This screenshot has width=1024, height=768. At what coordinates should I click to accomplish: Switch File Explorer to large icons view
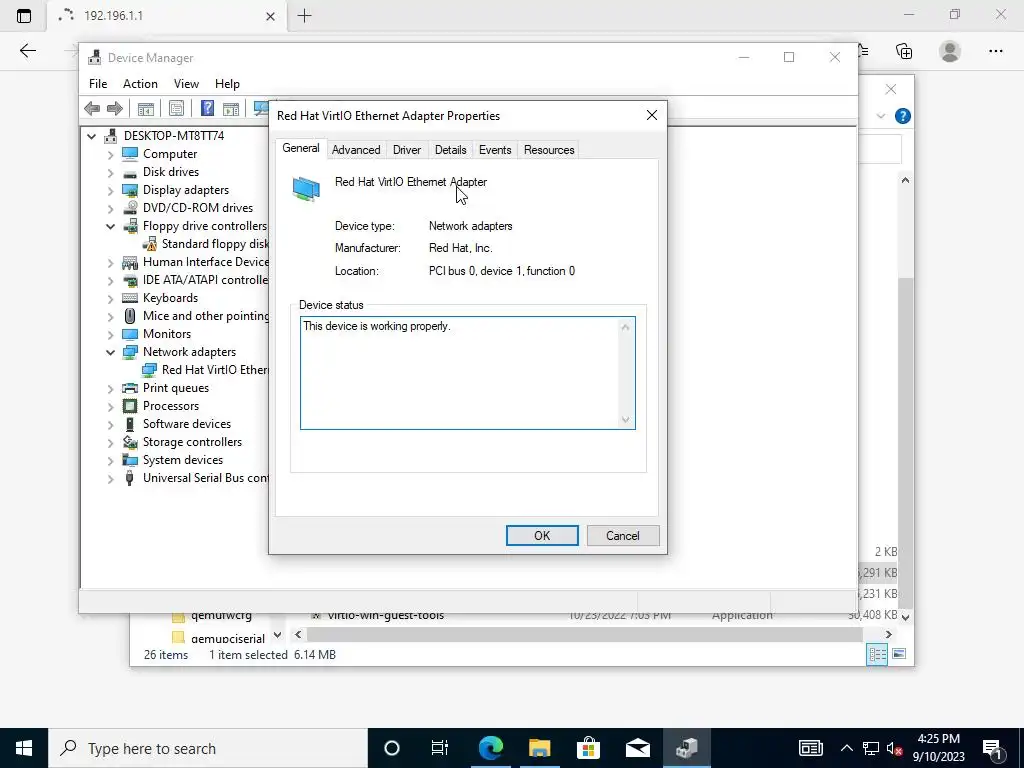coord(899,654)
